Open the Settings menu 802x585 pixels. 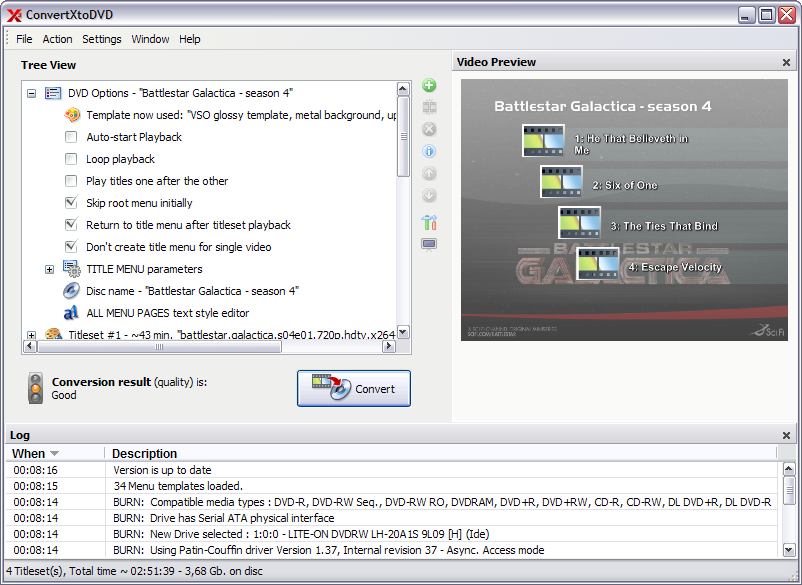point(102,39)
